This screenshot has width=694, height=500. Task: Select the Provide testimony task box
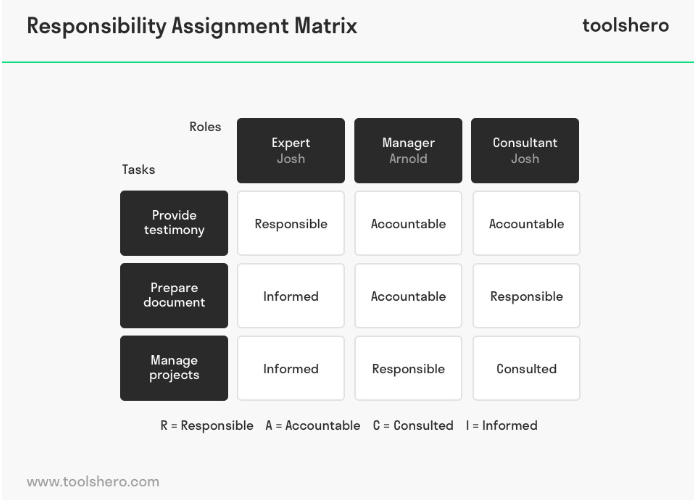pos(174,223)
